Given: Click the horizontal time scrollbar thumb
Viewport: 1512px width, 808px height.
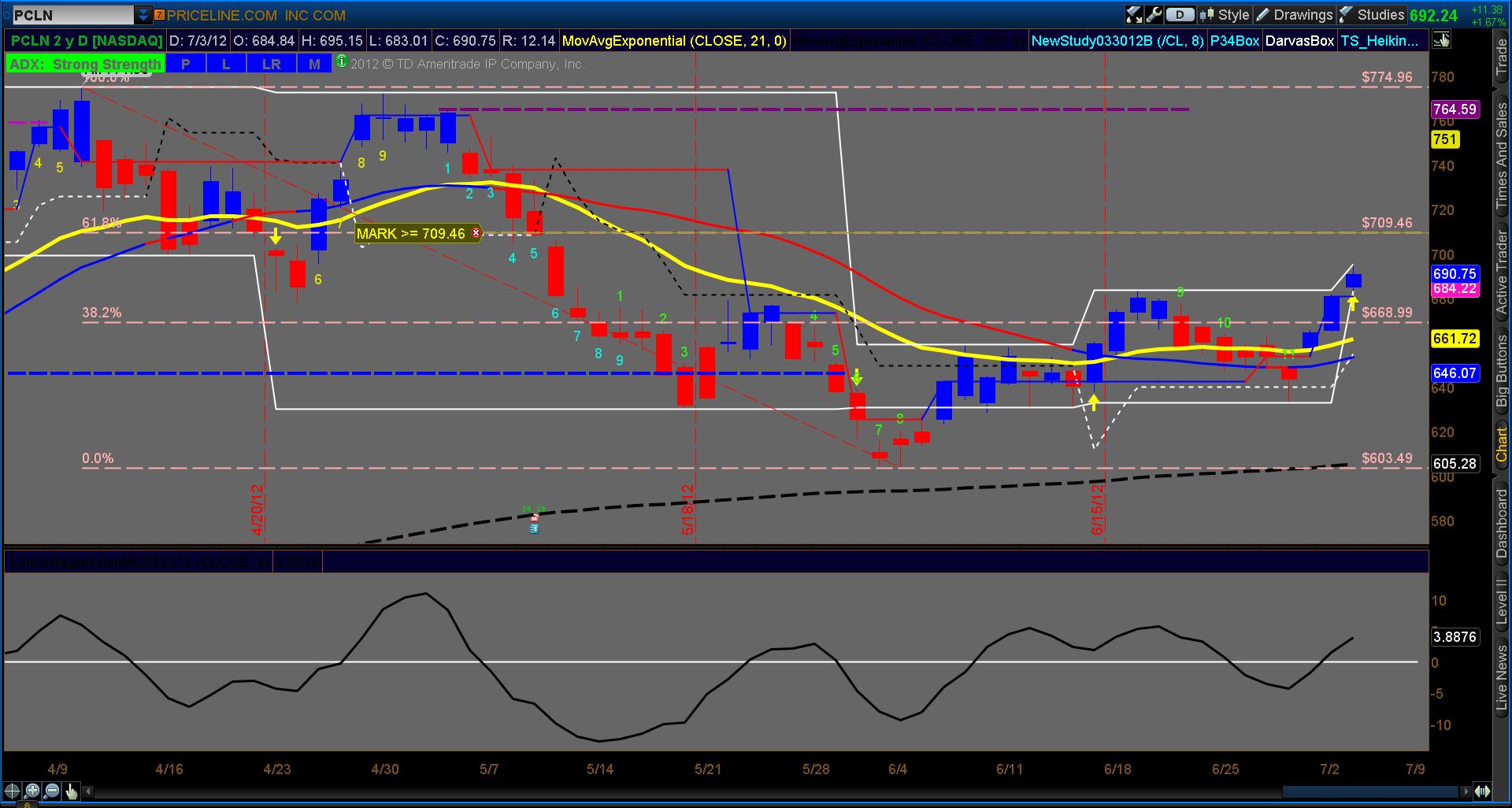Looking at the screenshot, I should point(1370,791).
